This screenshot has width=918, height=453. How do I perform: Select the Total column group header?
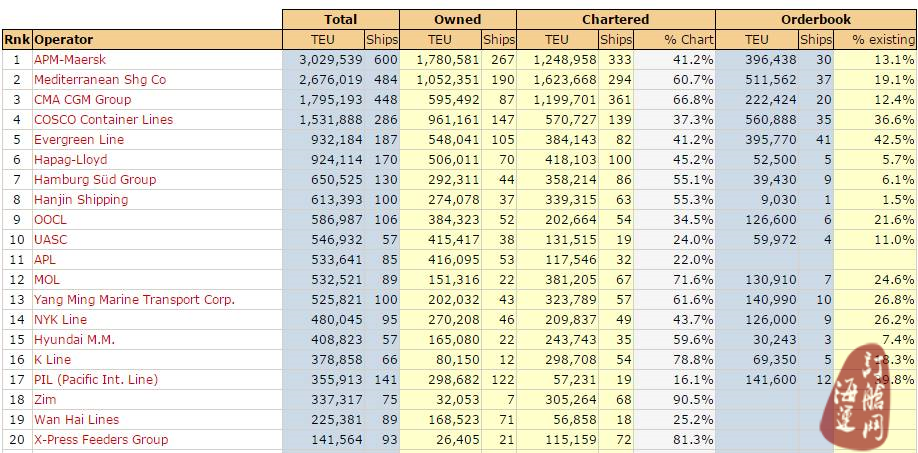[341, 19]
